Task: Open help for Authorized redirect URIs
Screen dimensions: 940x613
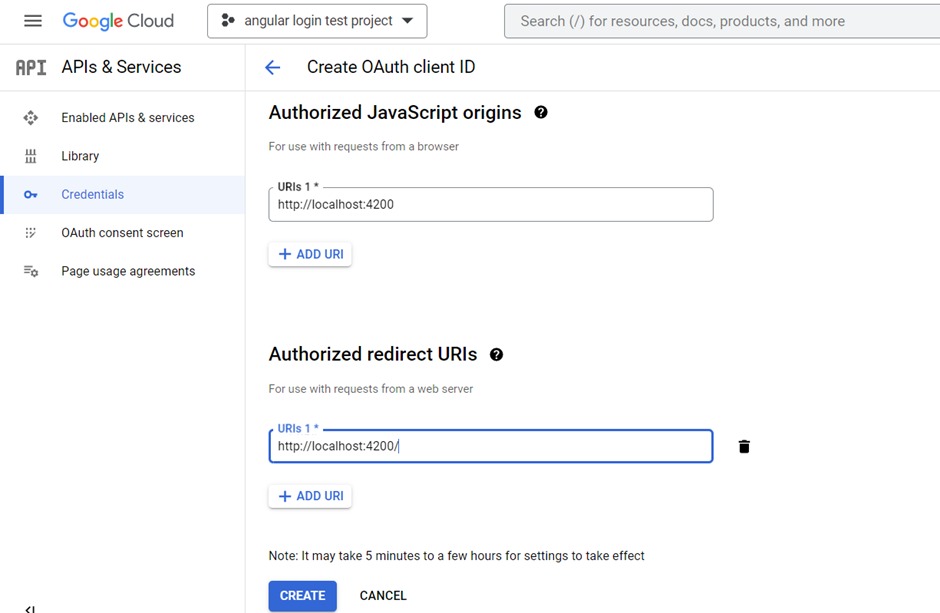Action: pos(496,355)
